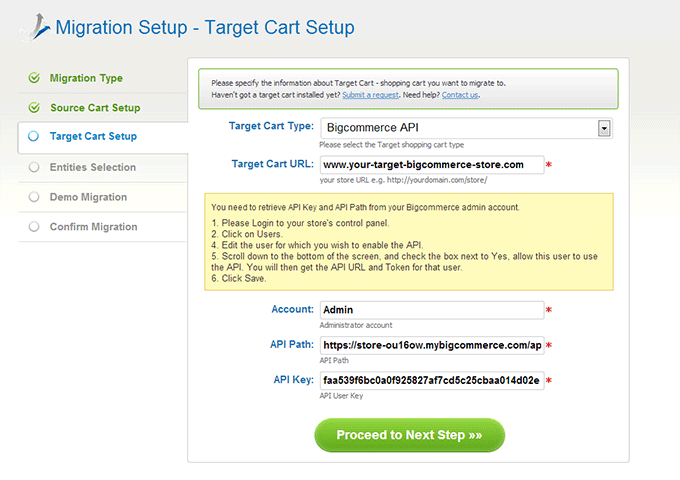Click the API Key: label
Viewport: 680px width, 480px height.
click(294, 380)
